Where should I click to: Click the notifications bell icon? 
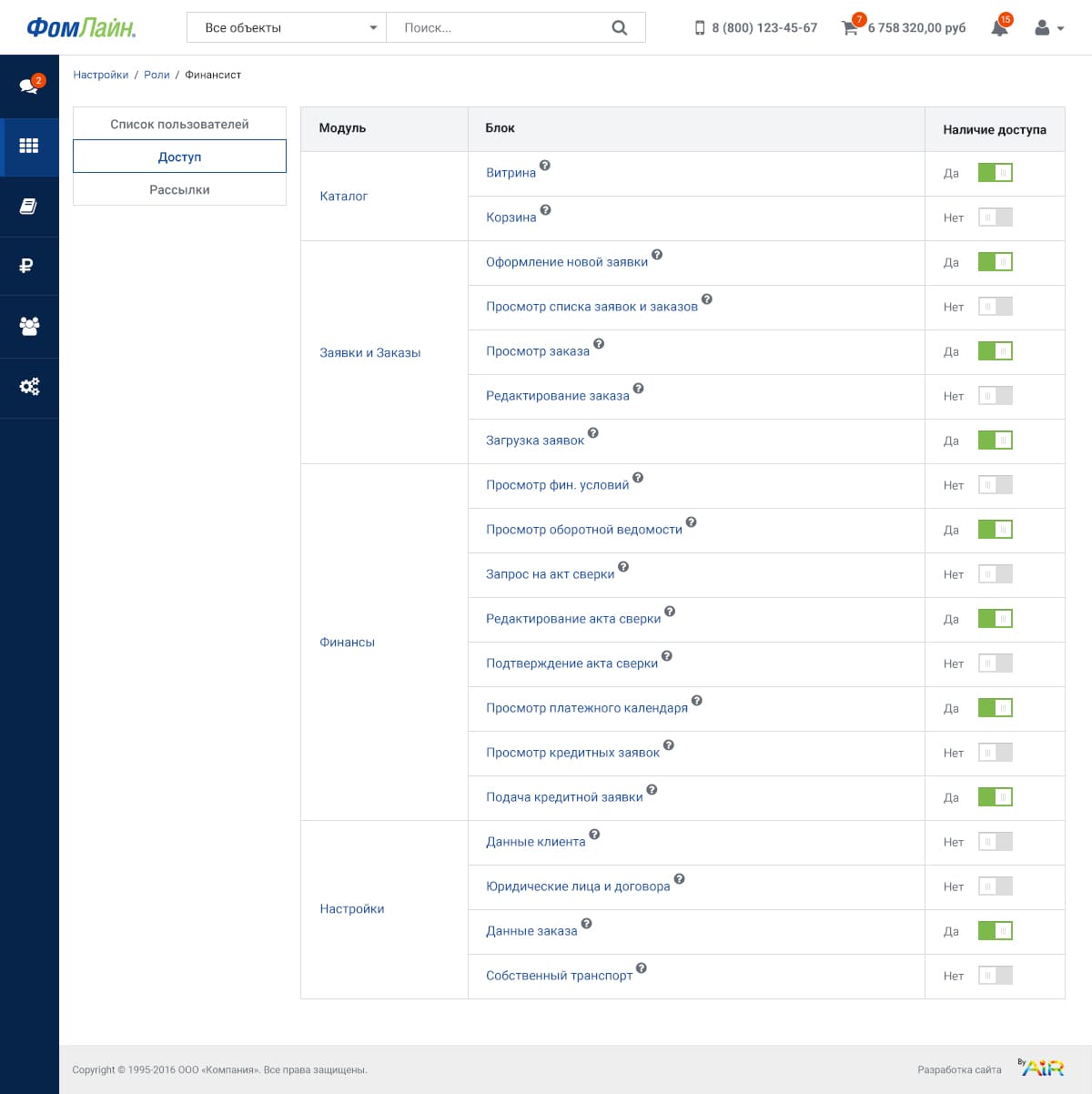[999, 28]
